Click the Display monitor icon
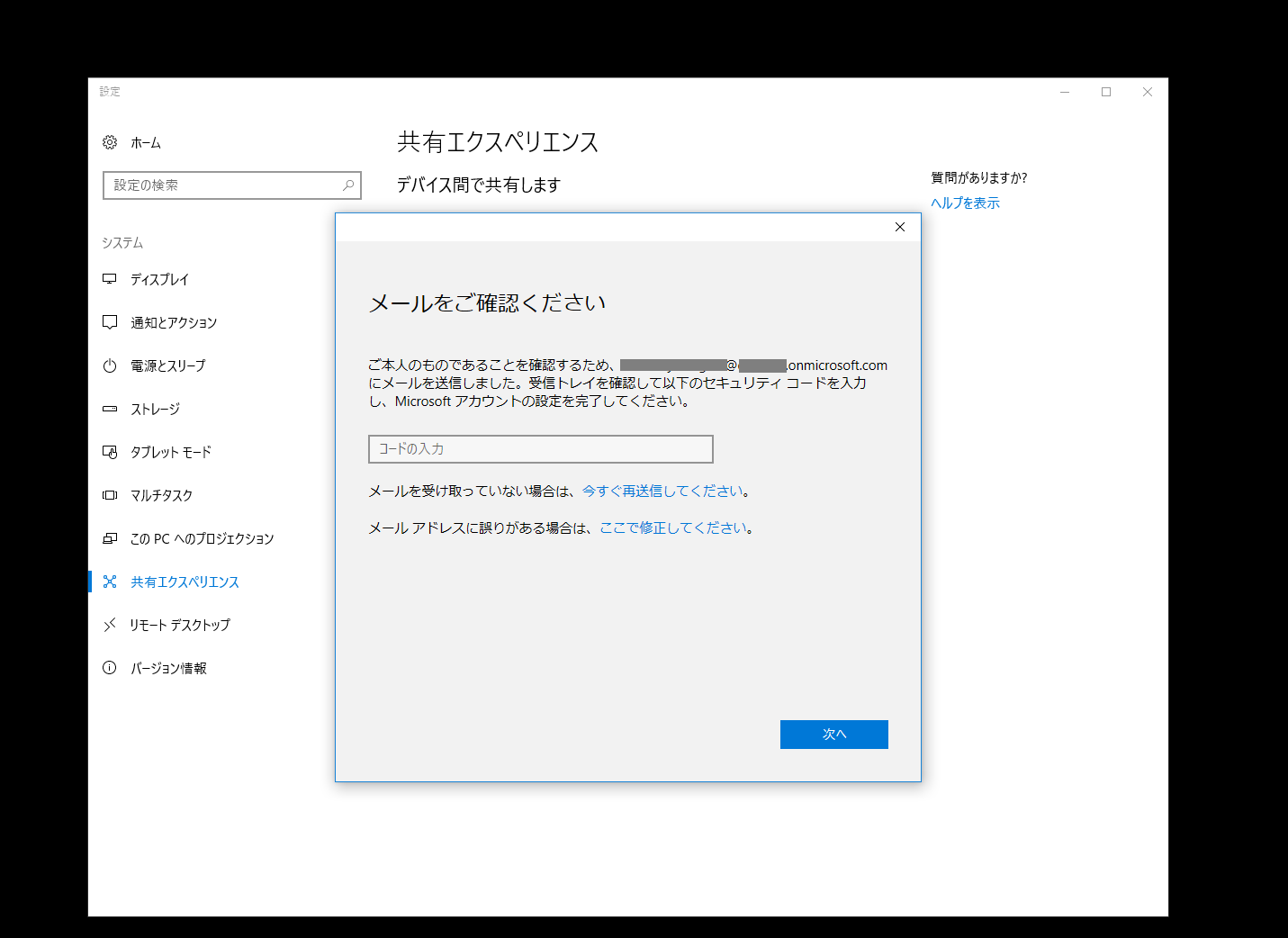The width and height of the screenshot is (1288, 938). click(x=110, y=279)
